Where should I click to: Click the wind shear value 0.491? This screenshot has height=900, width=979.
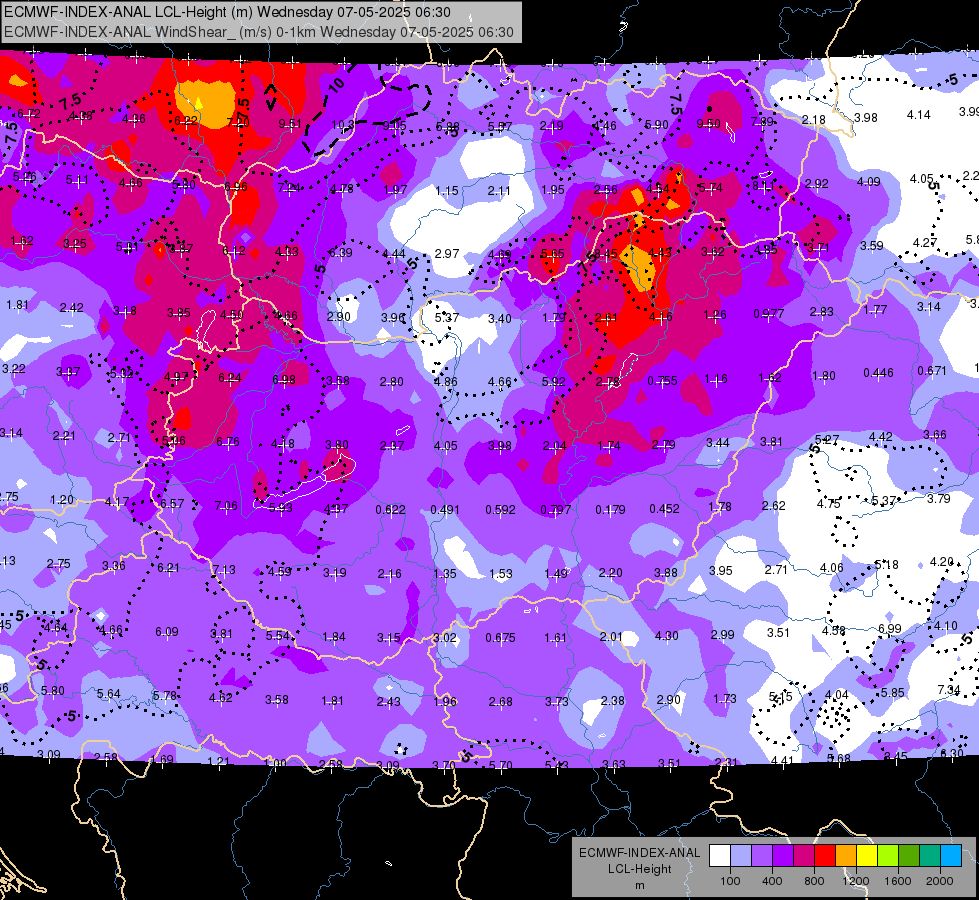[x=445, y=510]
